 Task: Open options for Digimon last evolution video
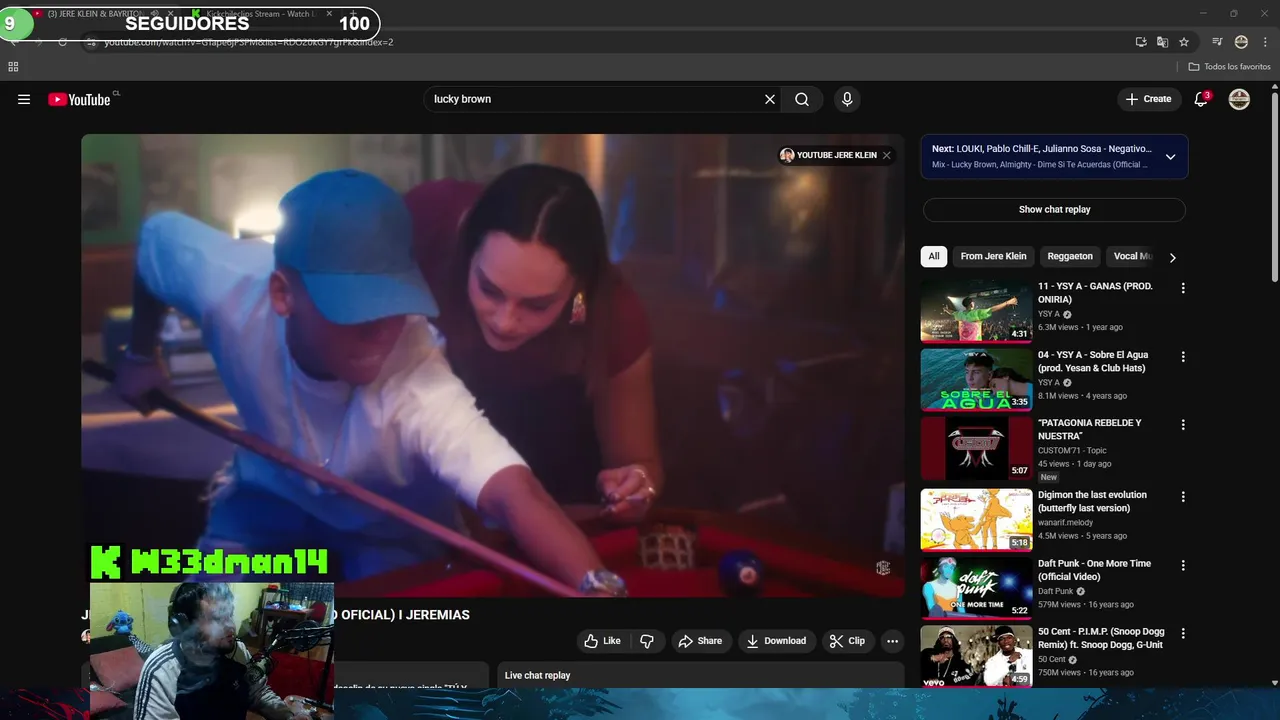[1183, 497]
